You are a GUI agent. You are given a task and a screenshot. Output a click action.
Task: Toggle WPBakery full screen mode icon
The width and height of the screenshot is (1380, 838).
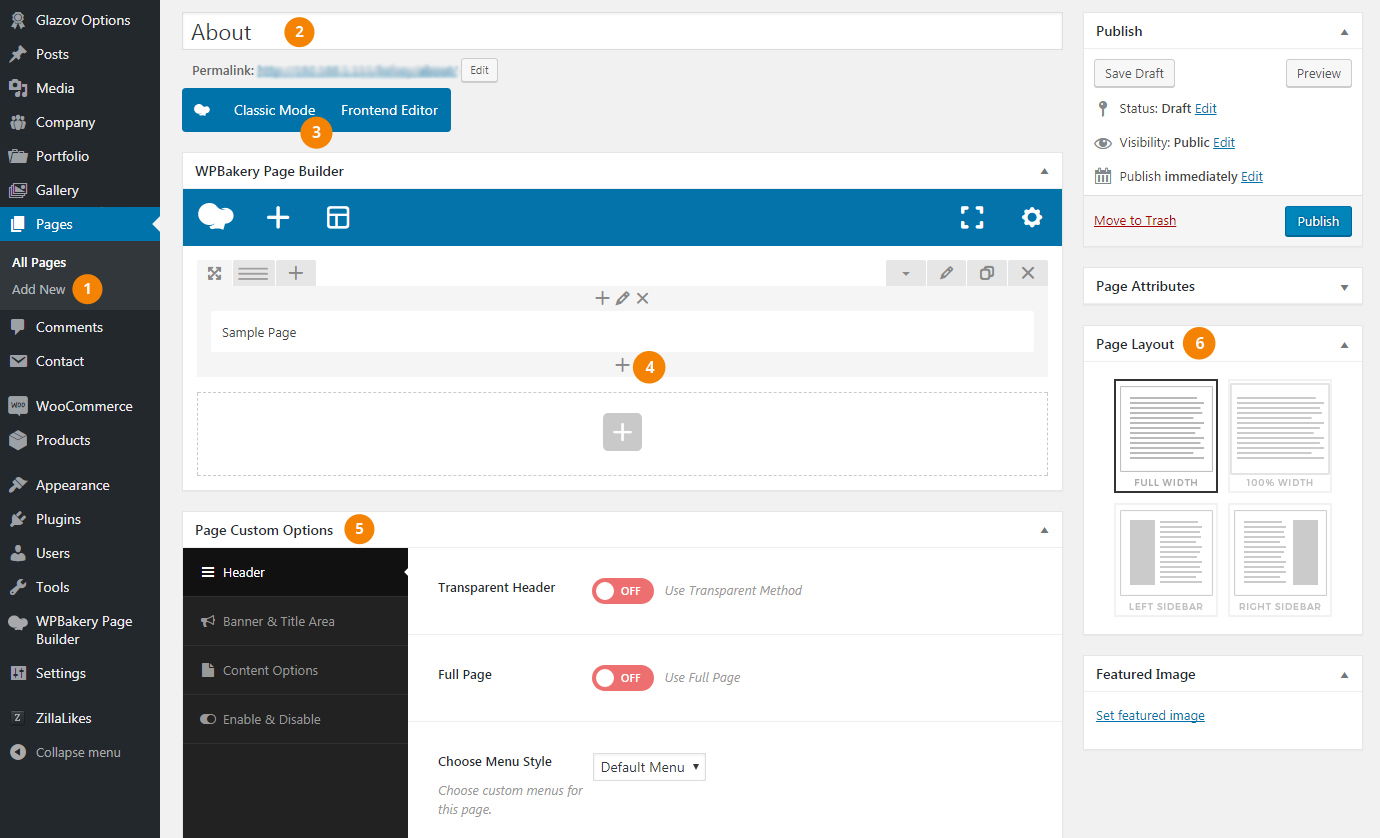972,217
